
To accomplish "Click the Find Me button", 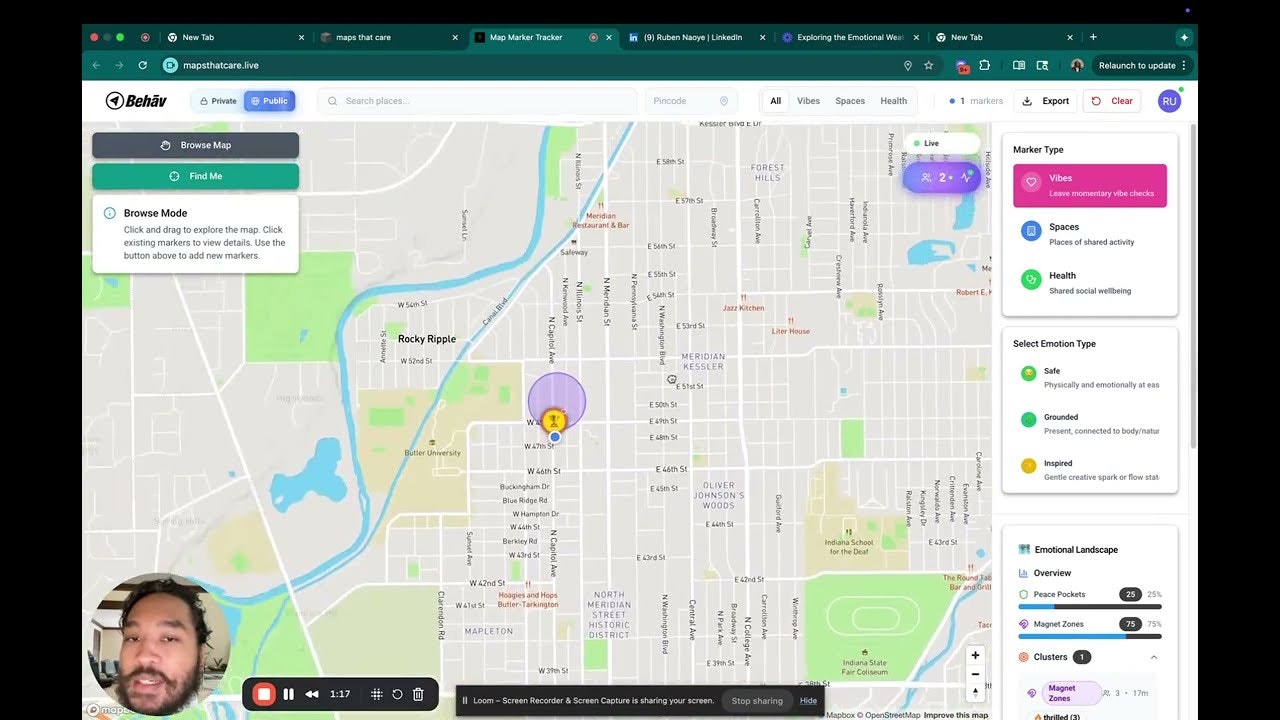I will [x=195, y=175].
